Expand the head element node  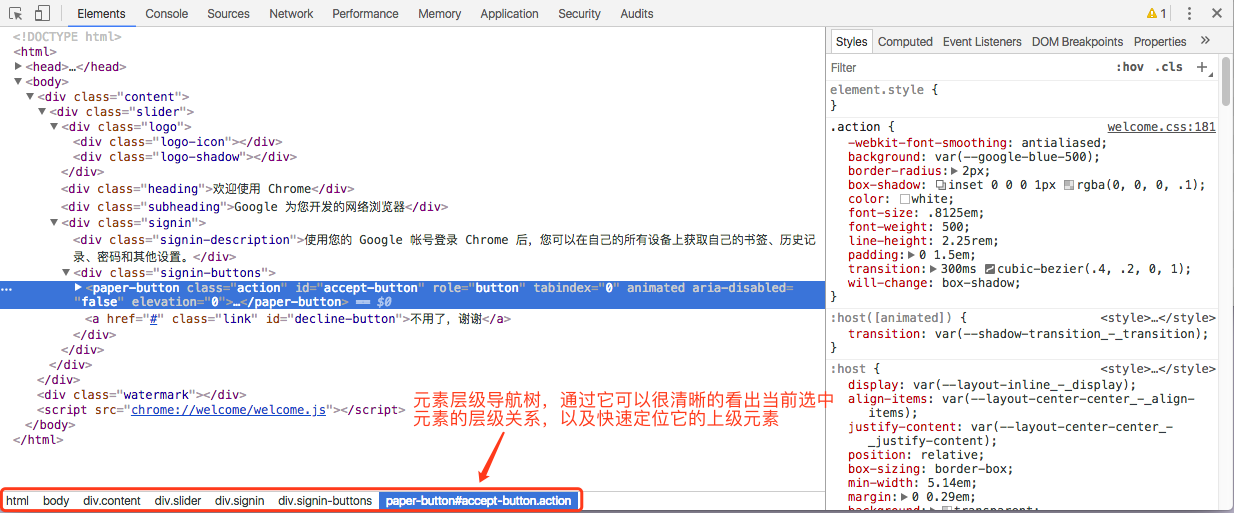click(x=19, y=67)
